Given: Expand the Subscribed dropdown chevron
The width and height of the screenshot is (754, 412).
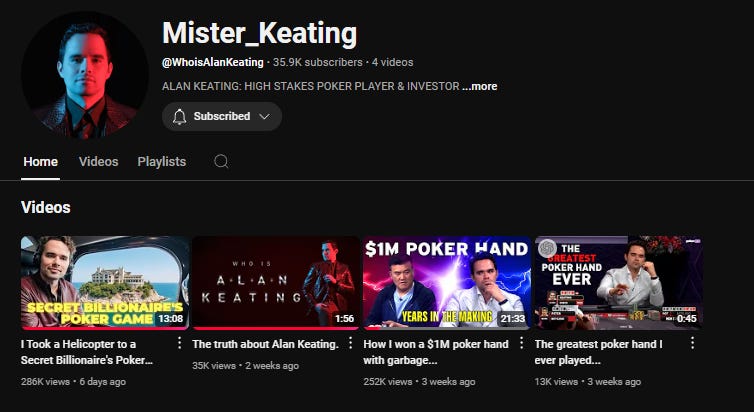Looking at the screenshot, I should tap(264, 116).
